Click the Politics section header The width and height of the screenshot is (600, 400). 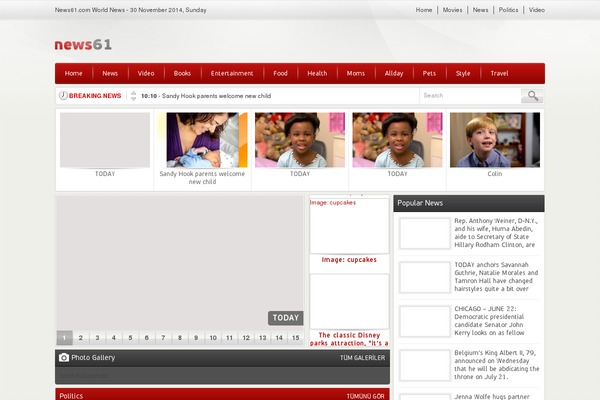pyautogui.click(x=71, y=396)
